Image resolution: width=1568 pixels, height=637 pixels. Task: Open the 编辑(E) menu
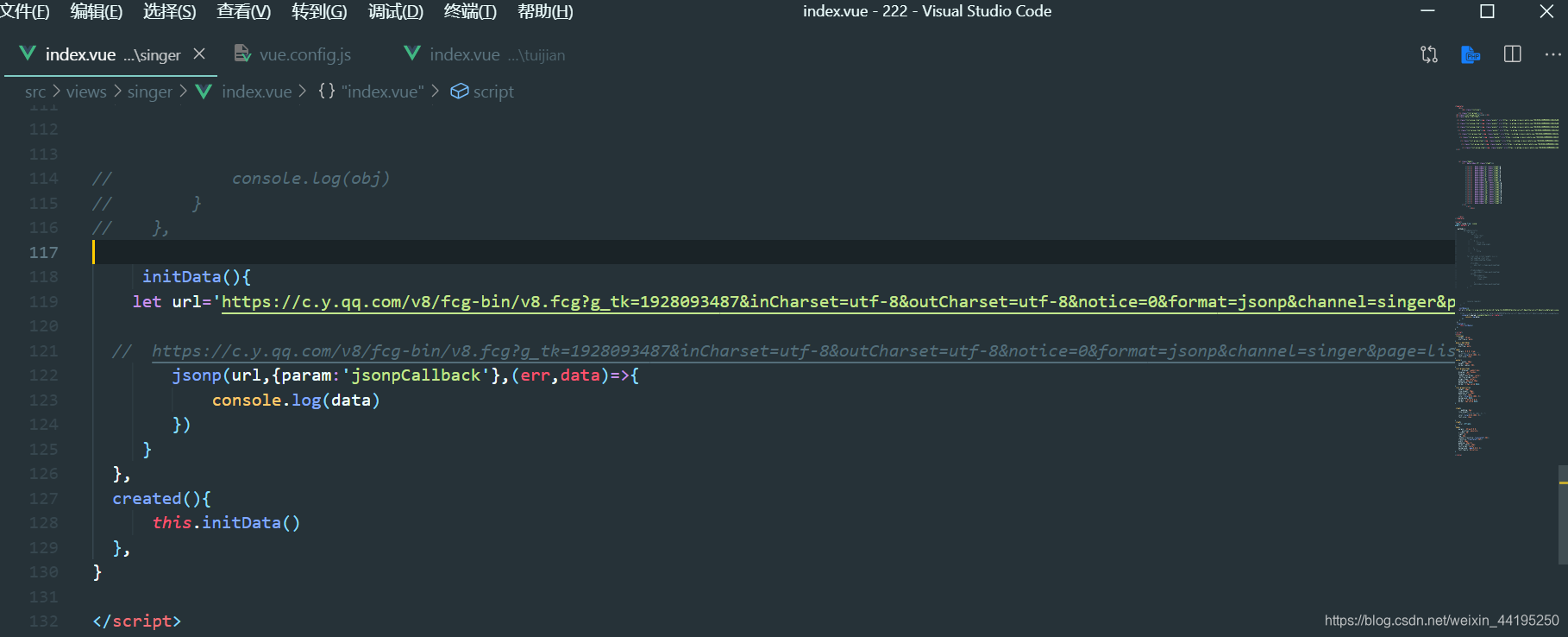tap(97, 11)
